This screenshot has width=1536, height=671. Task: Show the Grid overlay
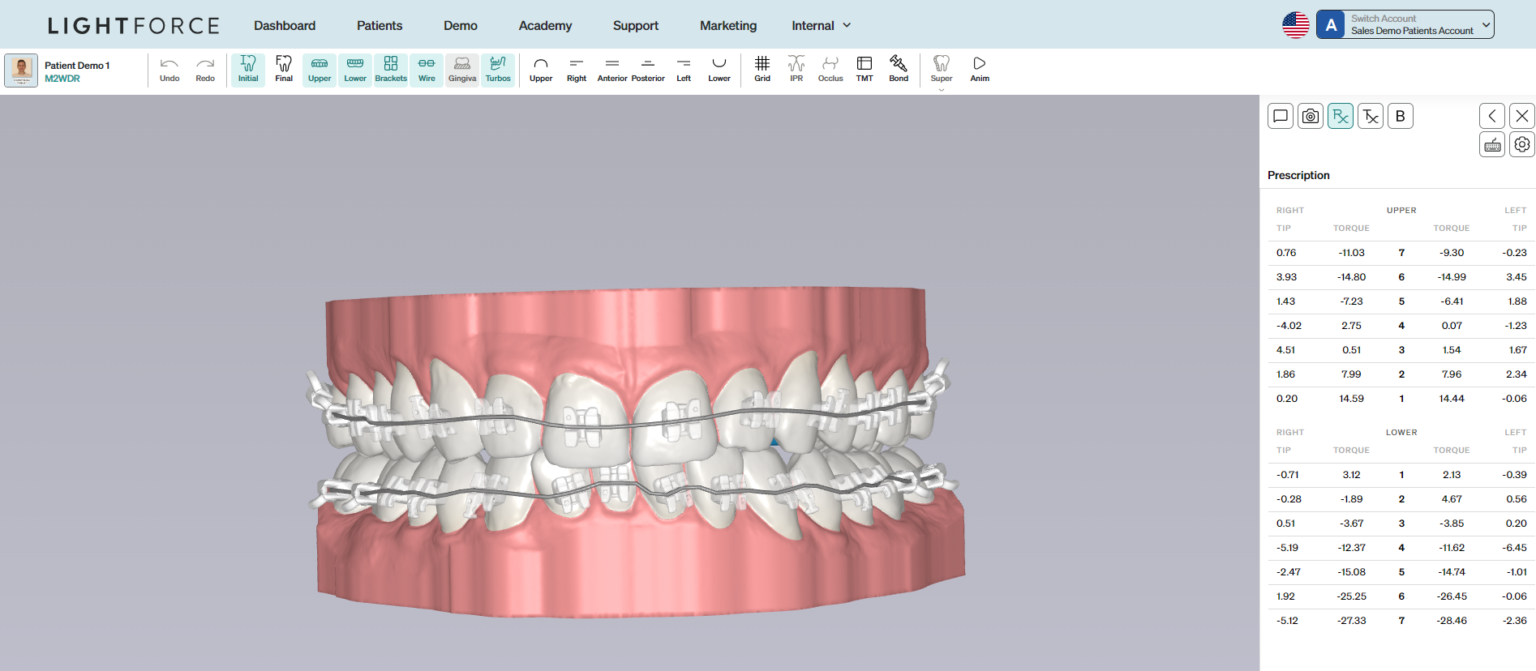pos(762,69)
